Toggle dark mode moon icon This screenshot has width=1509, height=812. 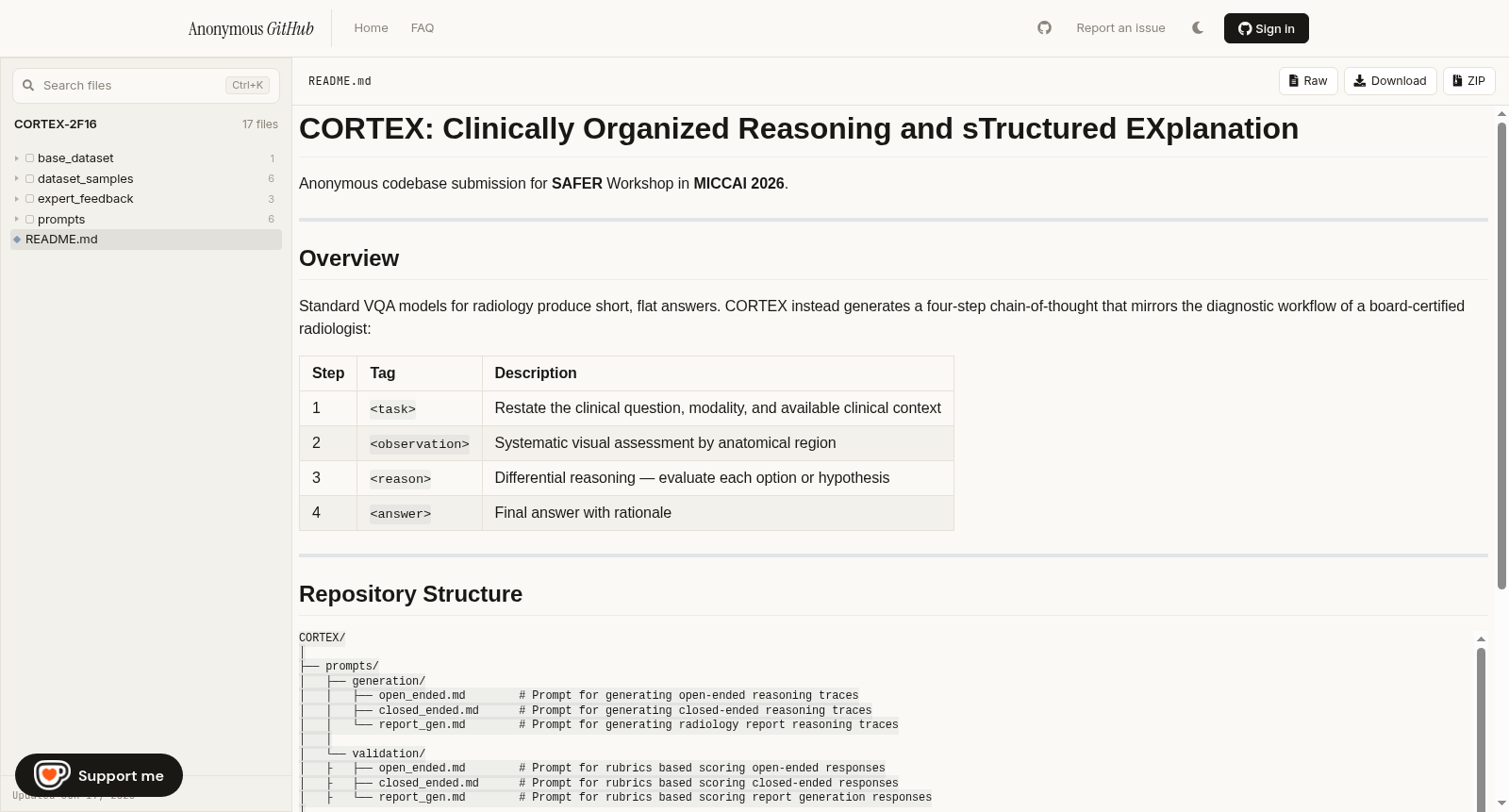click(x=1198, y=28)
